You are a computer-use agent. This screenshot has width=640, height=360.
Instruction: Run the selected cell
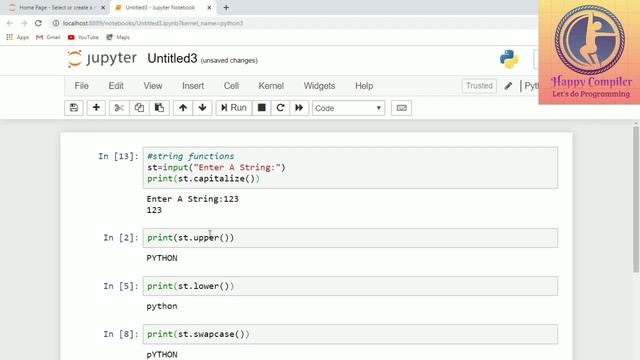click(x=234, y=108)
